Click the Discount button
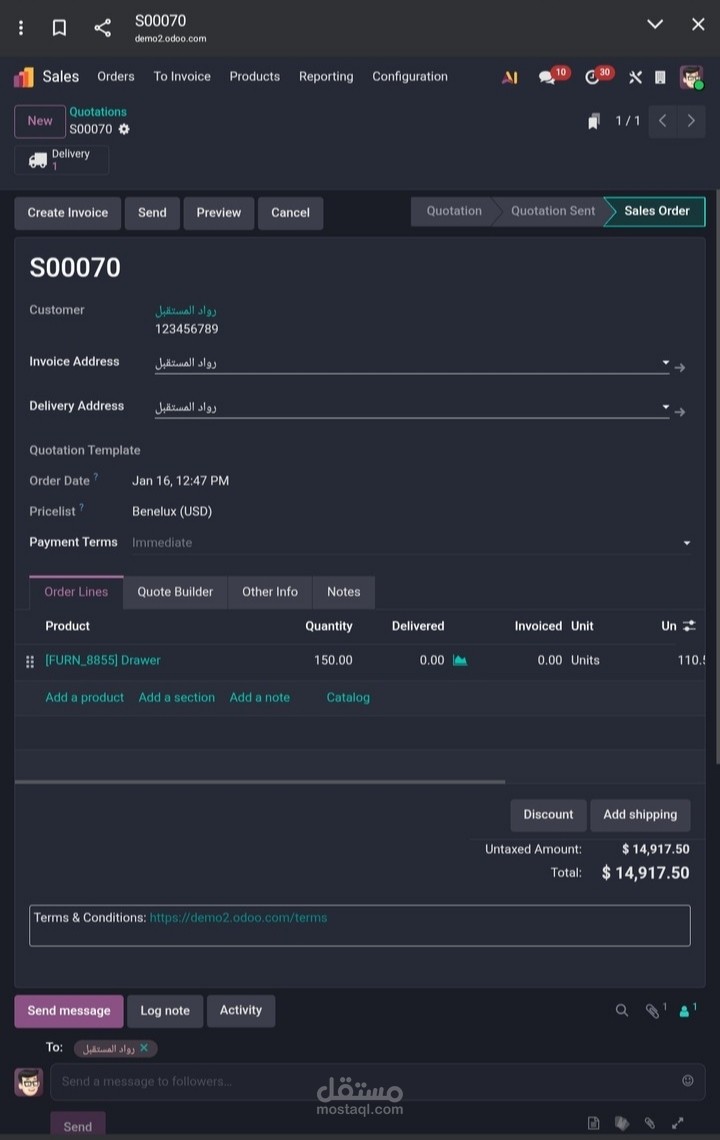Viewport: 720px width, 1140px height. click(548, 815)
